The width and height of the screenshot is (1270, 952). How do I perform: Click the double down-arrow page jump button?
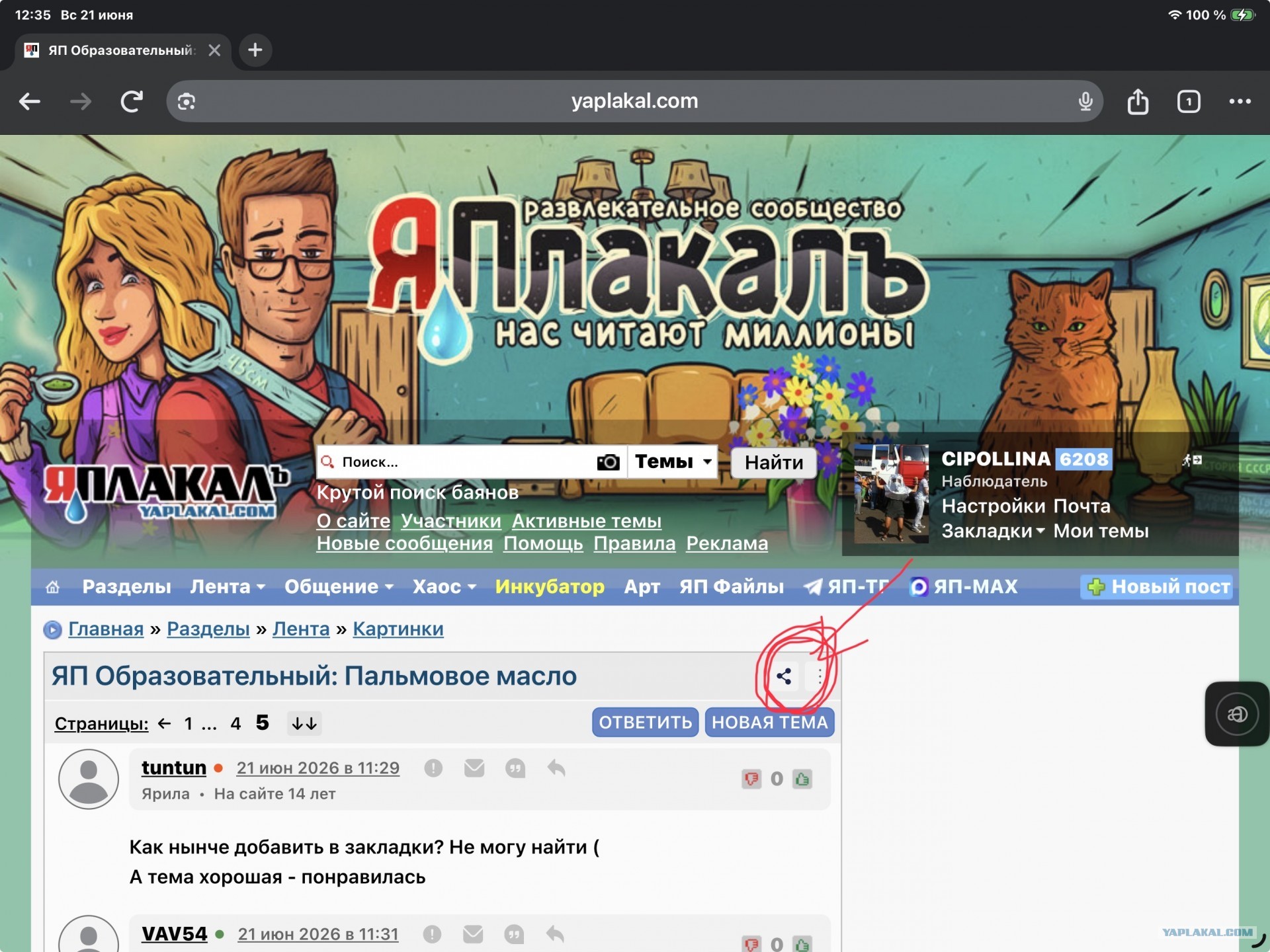304,723
